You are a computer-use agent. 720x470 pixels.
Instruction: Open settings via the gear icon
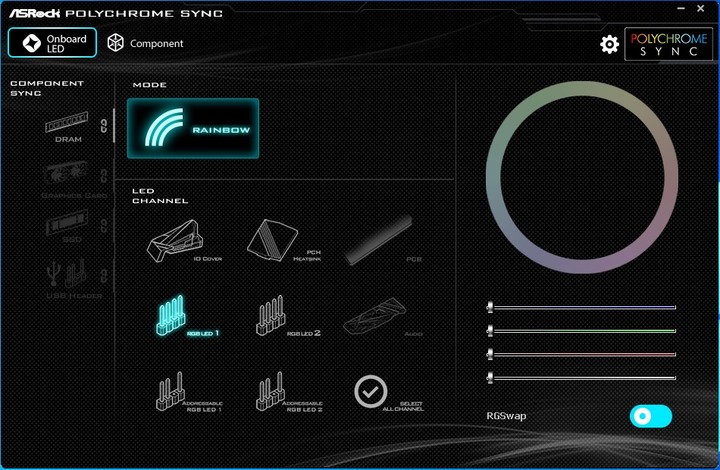(x=609, y=44)
